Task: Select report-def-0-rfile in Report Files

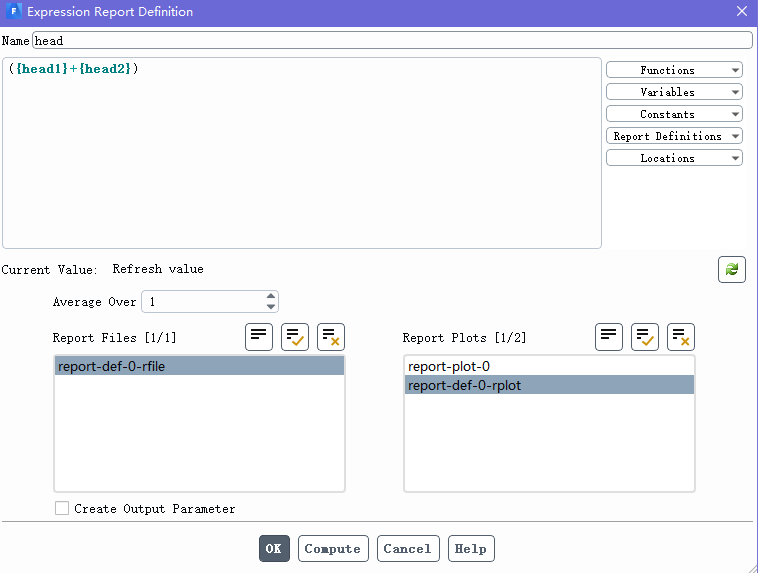Action: (112, 367)
